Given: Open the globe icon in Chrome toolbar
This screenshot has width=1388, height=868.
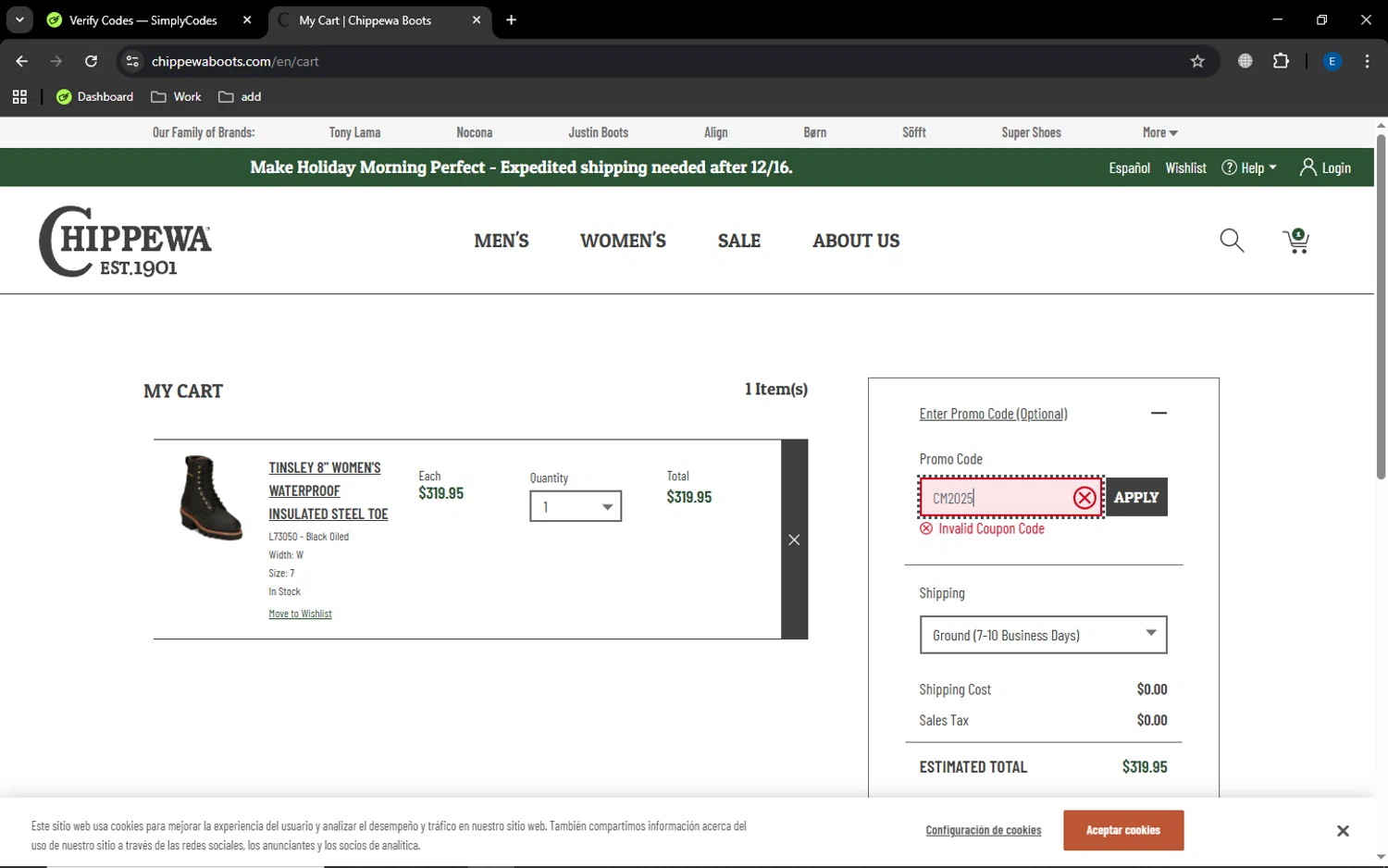Looking at the screenshot, I should (x=1245, y=61).
